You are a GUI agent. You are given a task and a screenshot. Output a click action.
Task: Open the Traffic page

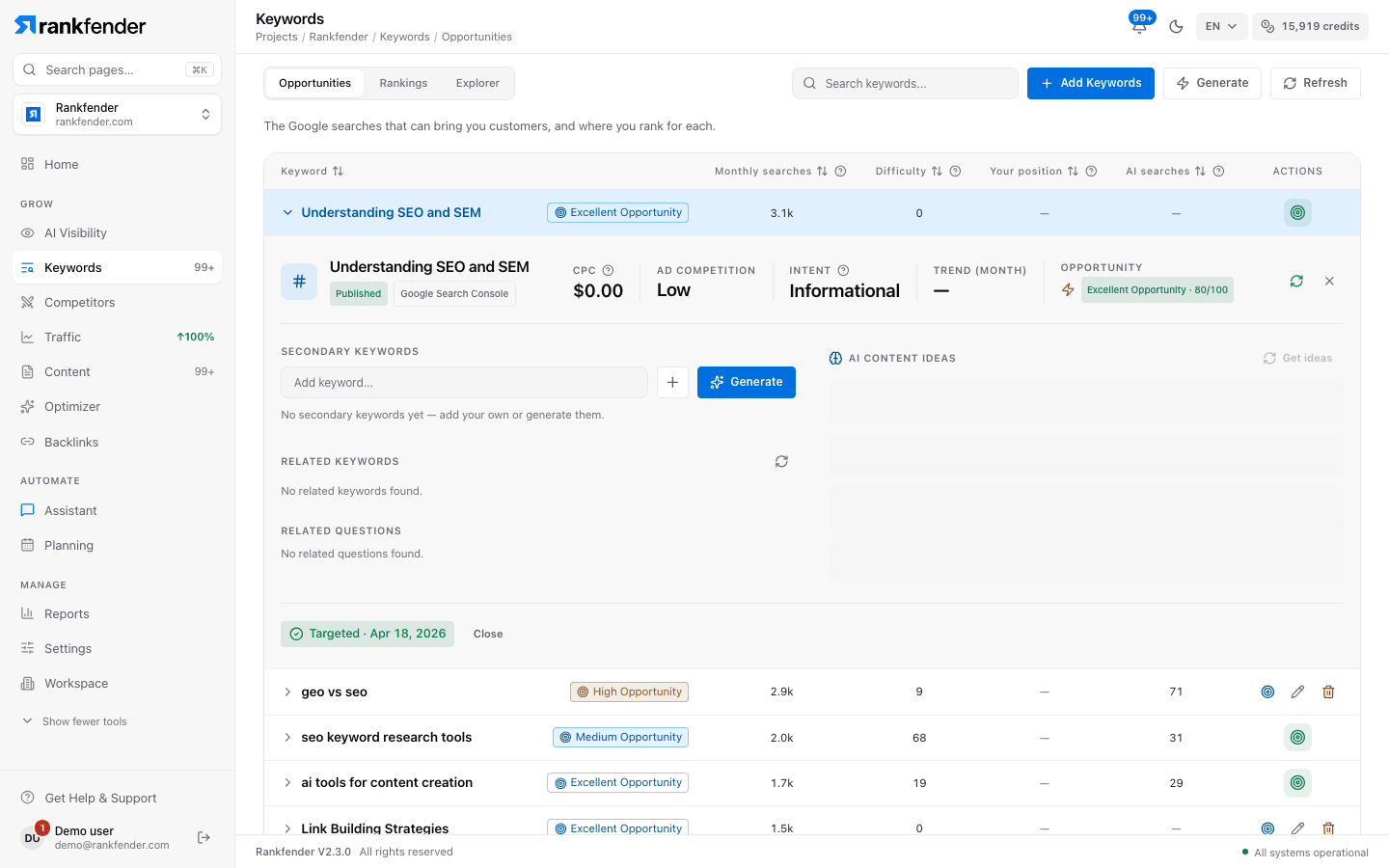pos(117,337)
